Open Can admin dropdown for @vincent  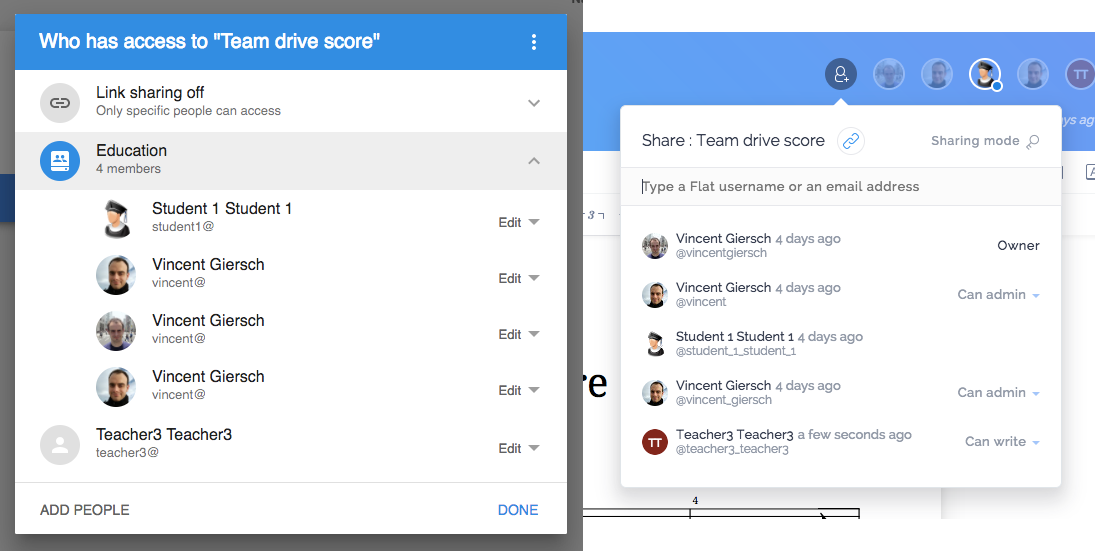[999, 295]
